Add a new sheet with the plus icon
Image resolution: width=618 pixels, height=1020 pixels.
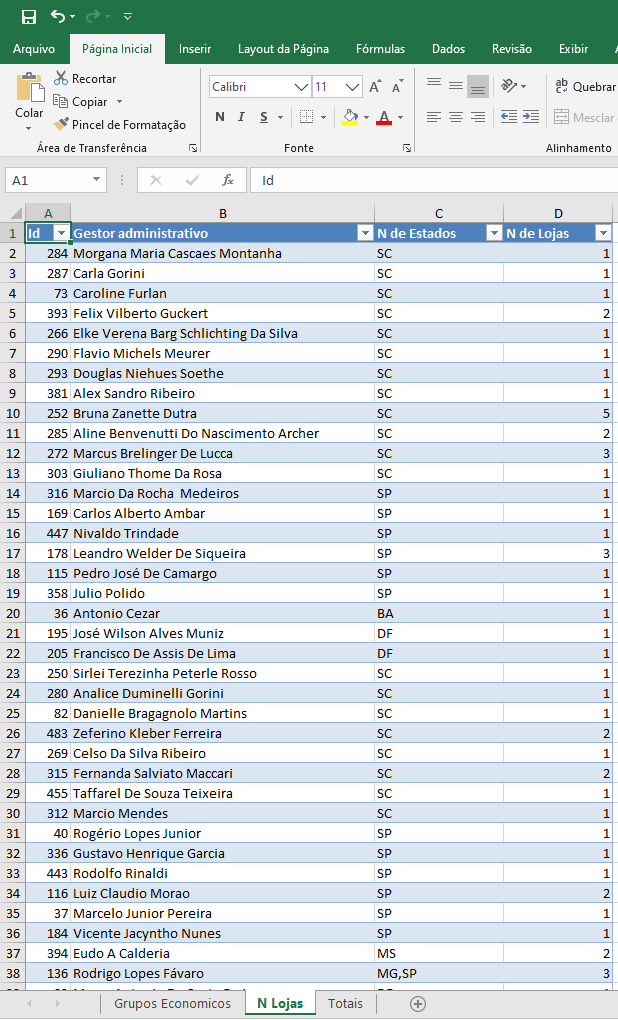pos(418,1003)
